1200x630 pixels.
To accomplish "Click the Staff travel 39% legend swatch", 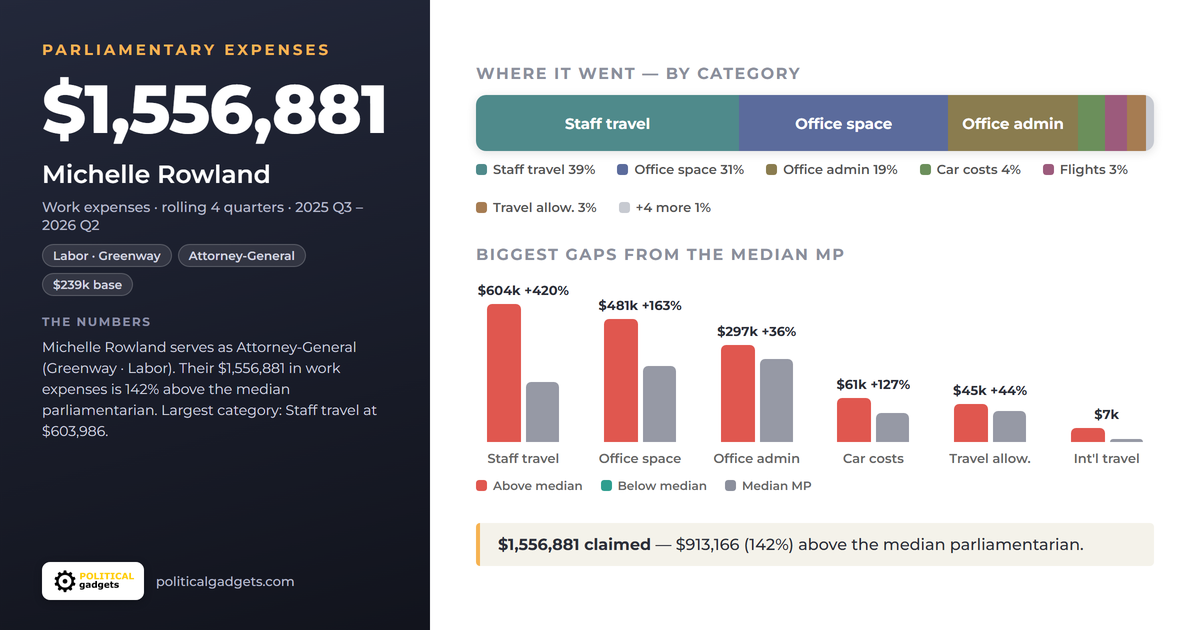I will [482, 170].
